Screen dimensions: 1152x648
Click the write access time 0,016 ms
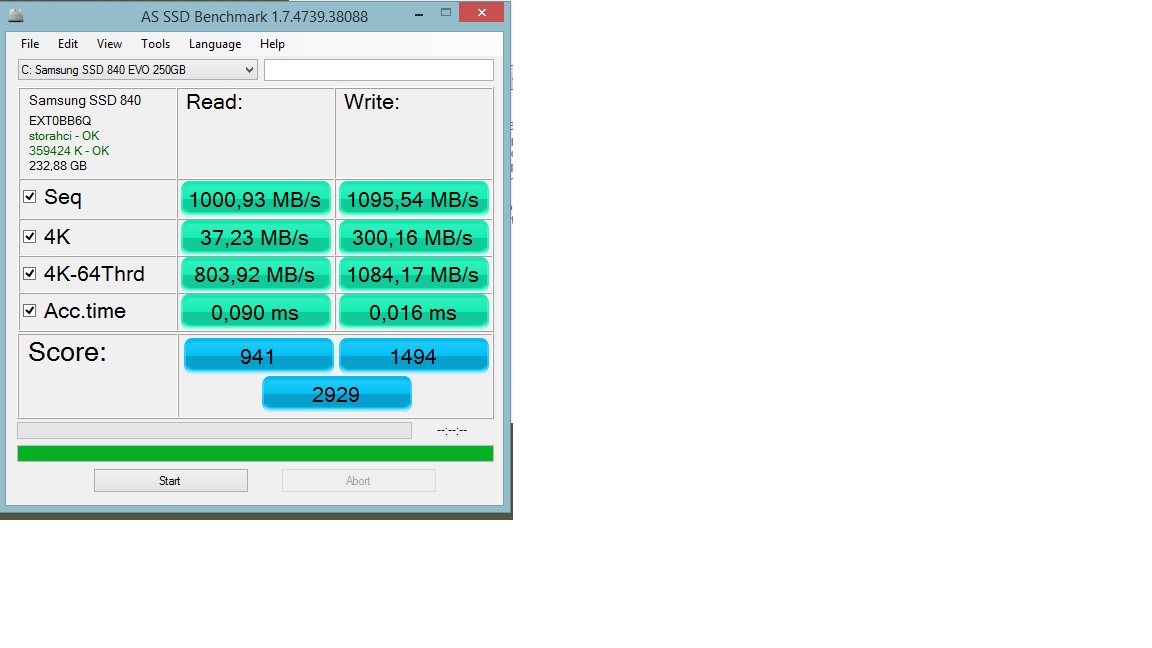tap(414, 312)
